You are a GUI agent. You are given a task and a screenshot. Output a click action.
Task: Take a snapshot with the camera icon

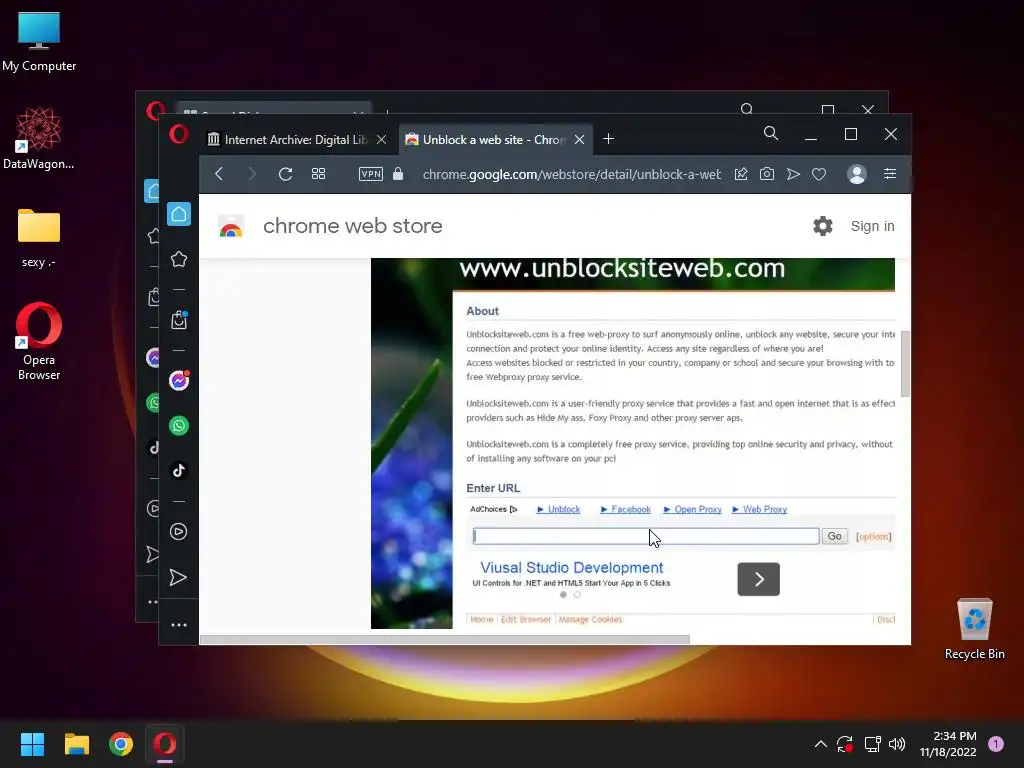[x=767, y=174]
